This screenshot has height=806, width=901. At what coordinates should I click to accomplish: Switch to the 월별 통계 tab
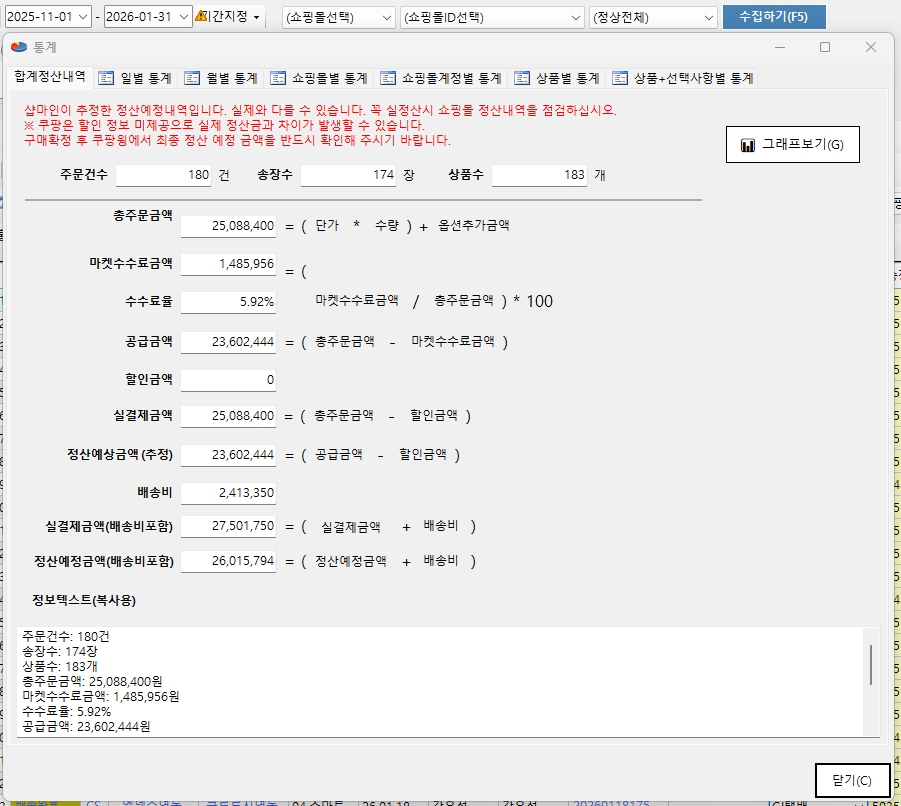(x=222, y=78)
